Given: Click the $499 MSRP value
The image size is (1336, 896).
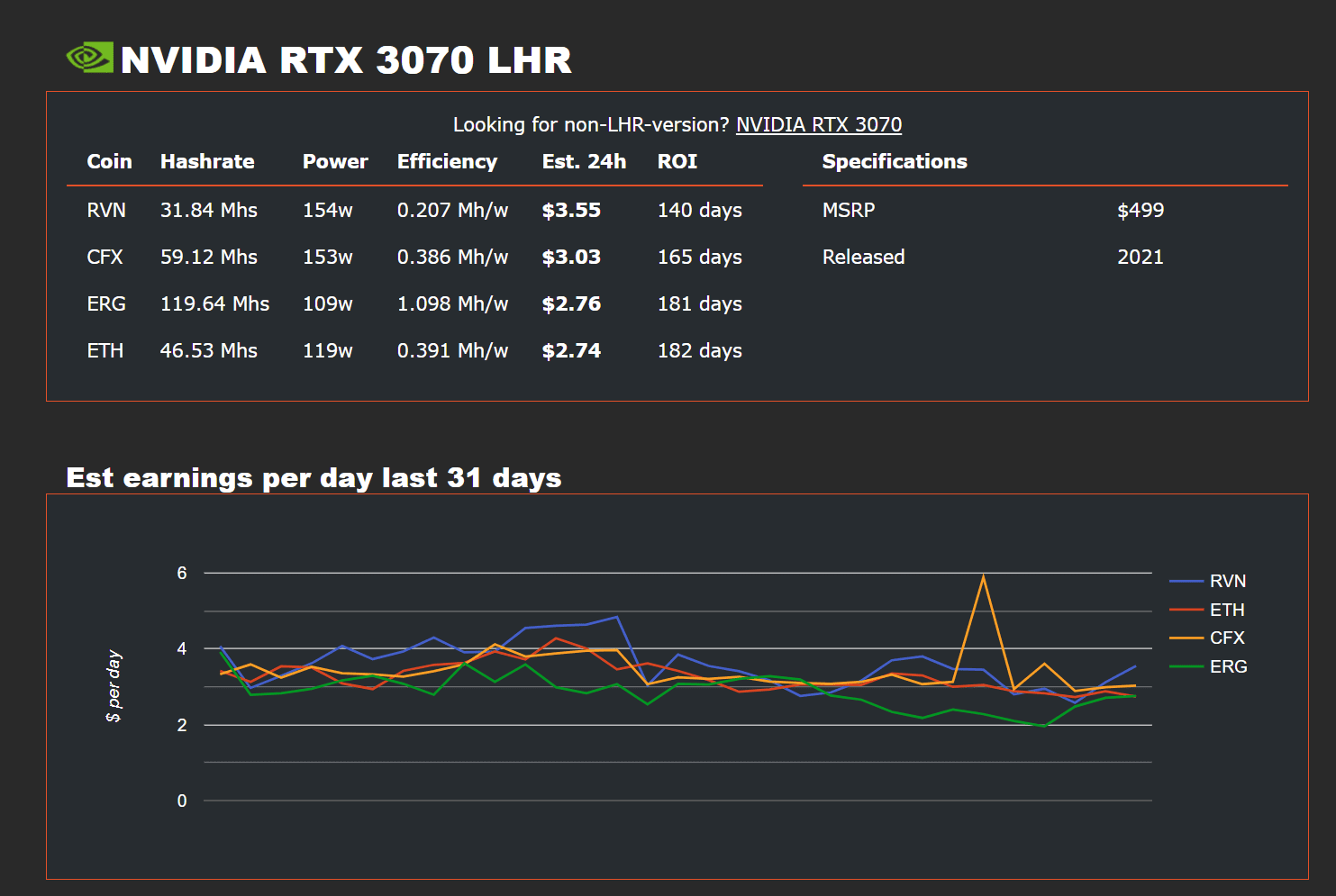Looking at the screenshot, I should 1141,210.
